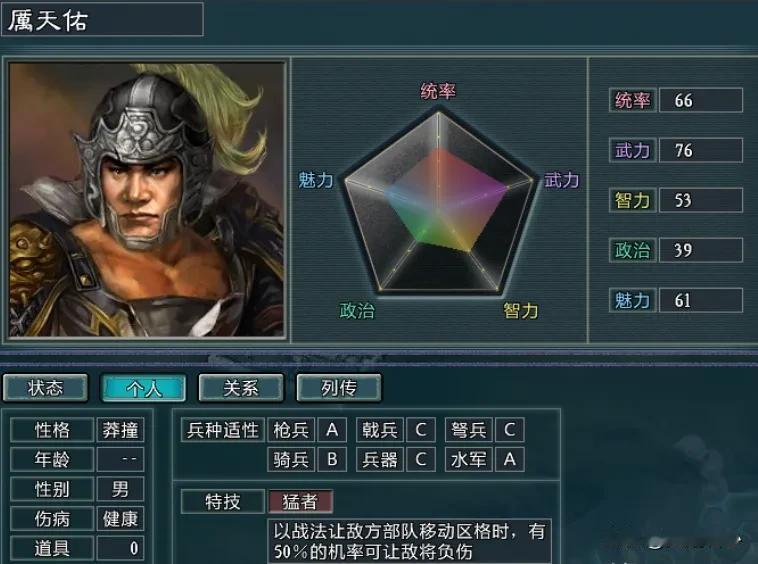The height and width of the screenshot is (564, 758).
Task: Select the 骑兵 aptitude grade B
Action: click(332, 459)
